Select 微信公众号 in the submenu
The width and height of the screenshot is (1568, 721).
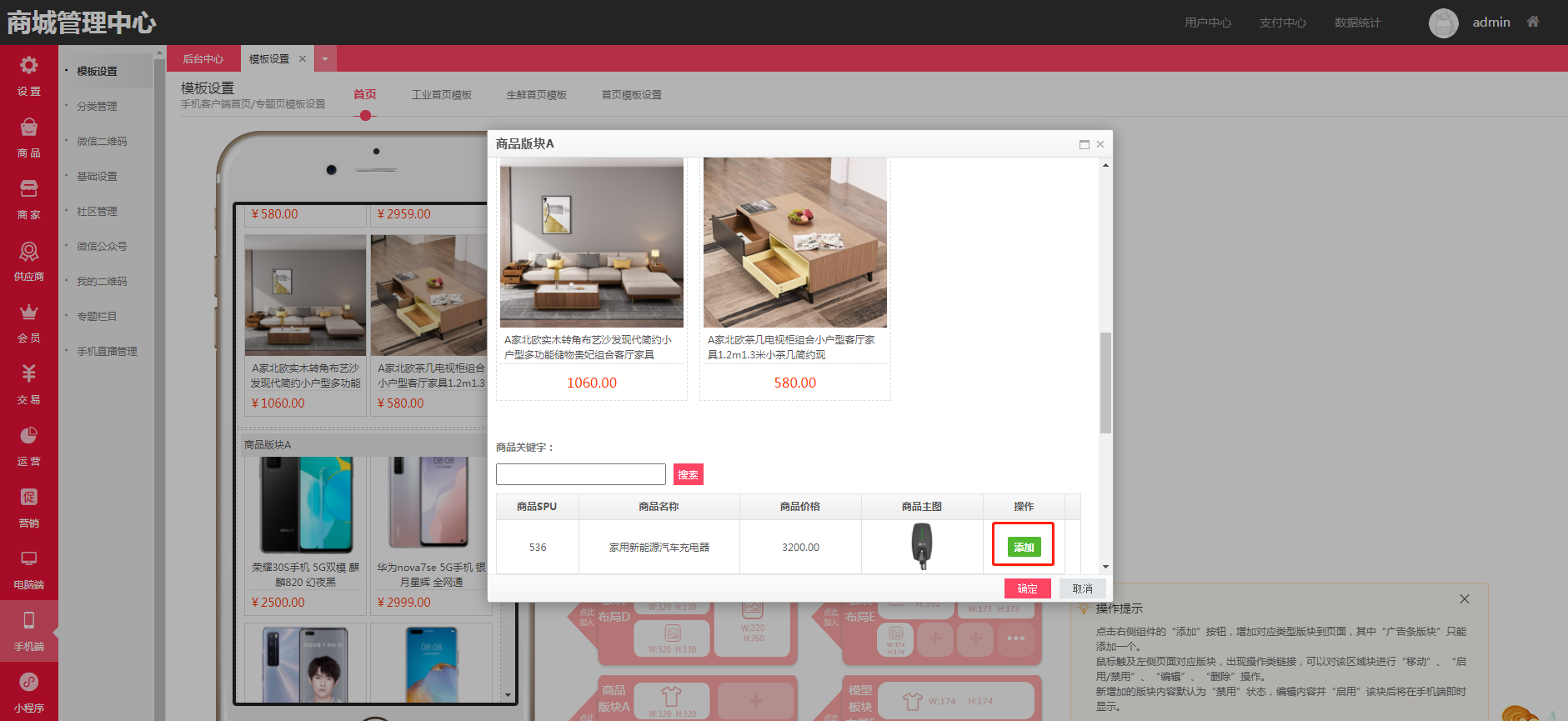coord(103,246)
